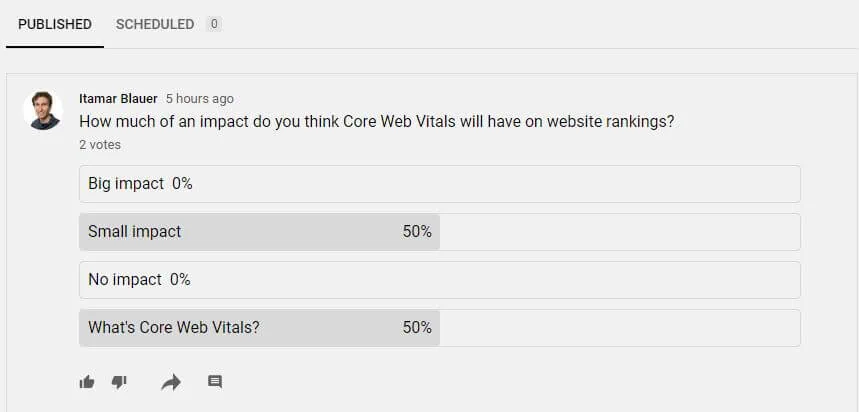859x412 pixels.
Task: Open the 5 hours ago timestamp link
Action: pos(200,99)
